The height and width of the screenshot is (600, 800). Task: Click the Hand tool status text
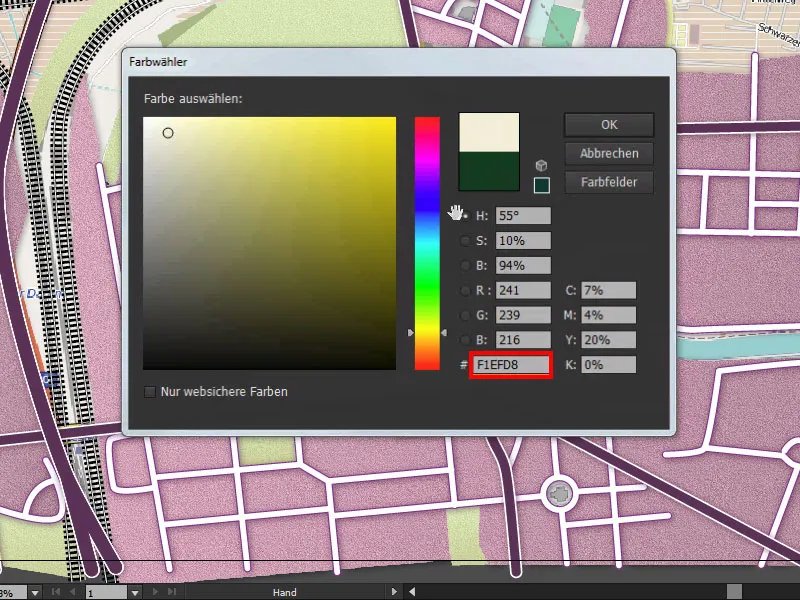coord(285,592)
